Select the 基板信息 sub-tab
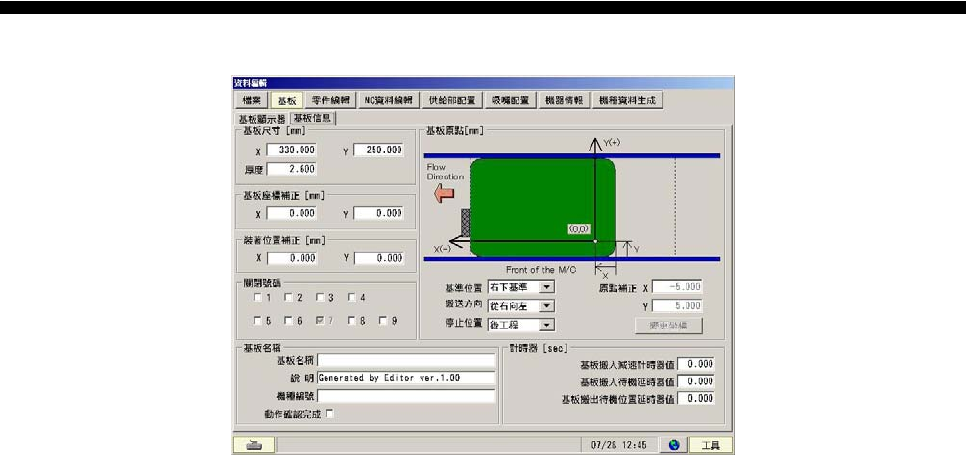 tap(312, 118)
